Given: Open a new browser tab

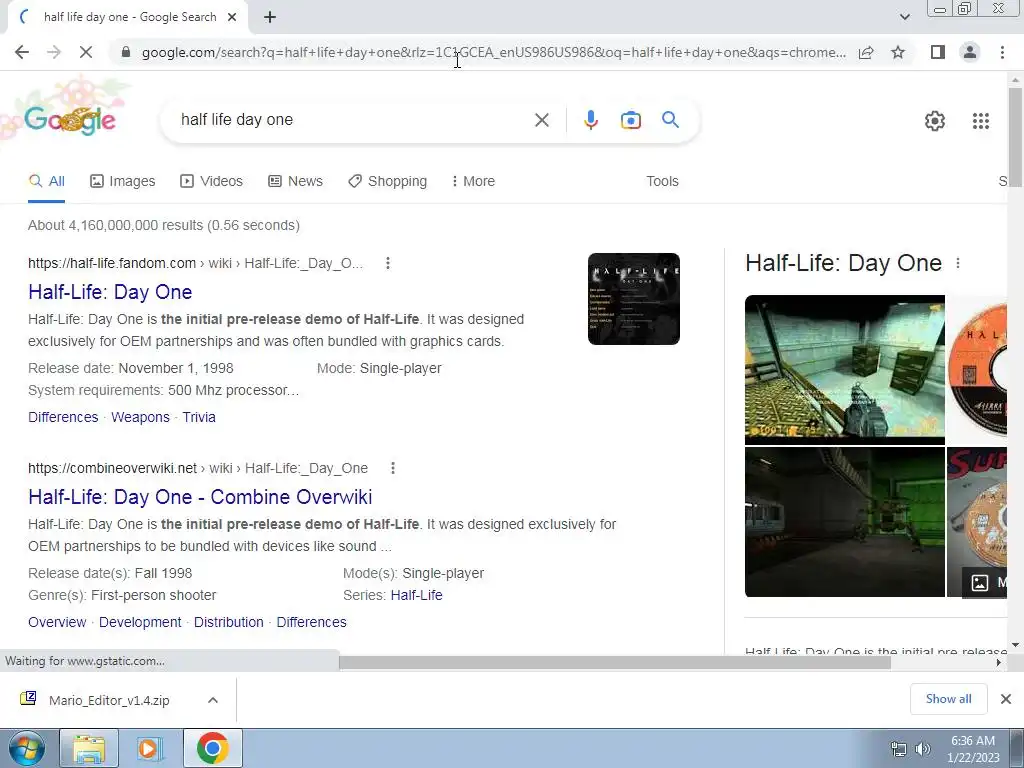Looking at the screenshot, I should coord(270,17).
